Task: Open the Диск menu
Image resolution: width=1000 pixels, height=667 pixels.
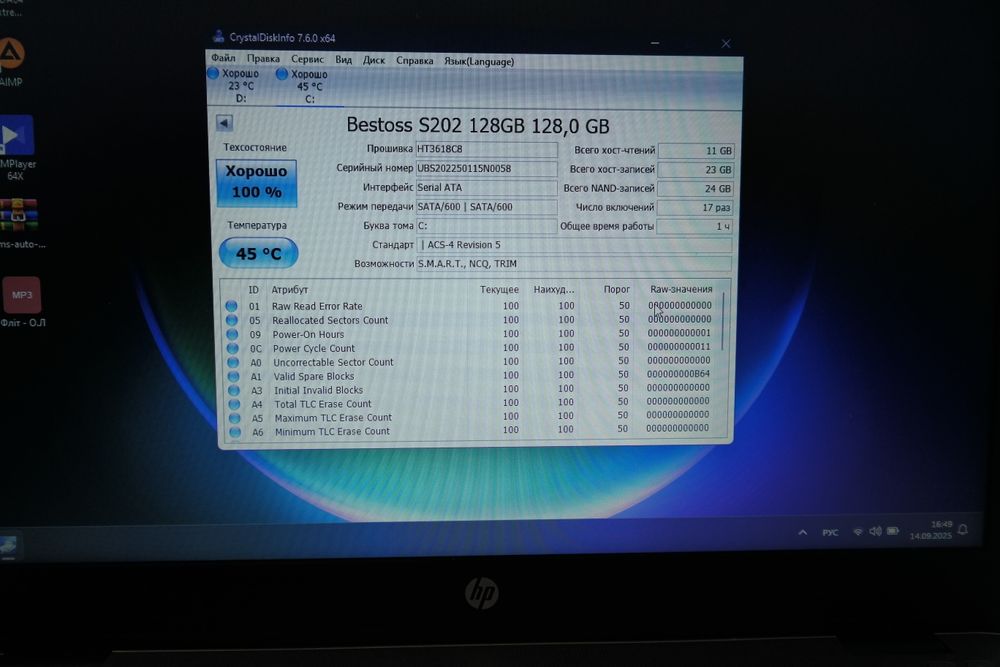Action: coord(374,60)
